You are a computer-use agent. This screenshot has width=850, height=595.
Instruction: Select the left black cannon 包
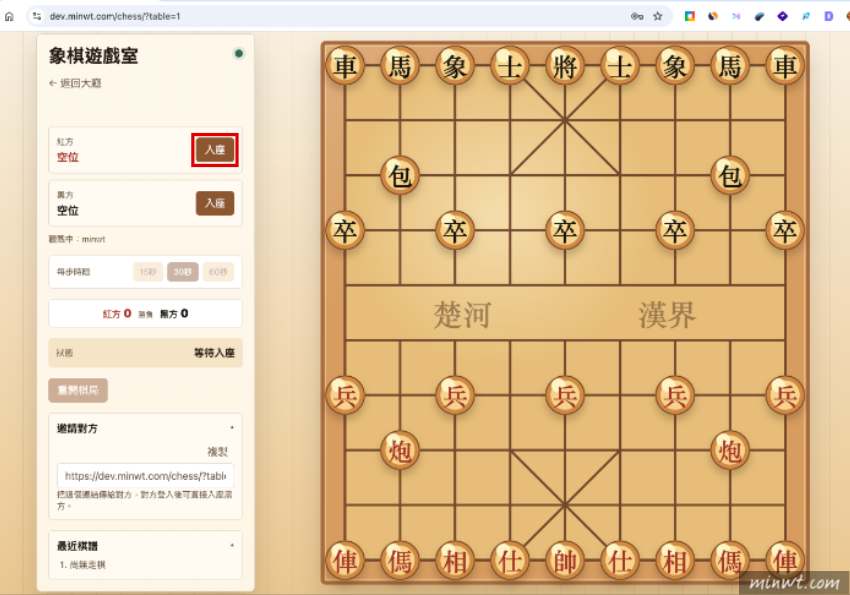tap(400, 176)
